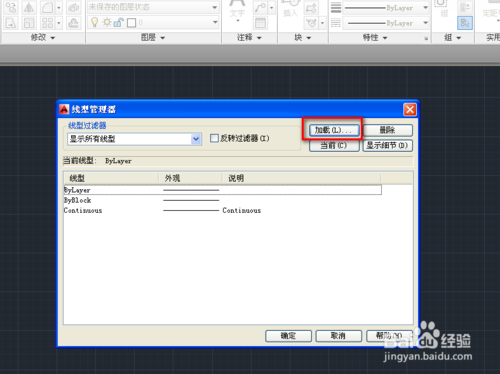Screen dimensions: 500x374
Task: Close the 线型管理器 dialog
Action: pos(410,109)
